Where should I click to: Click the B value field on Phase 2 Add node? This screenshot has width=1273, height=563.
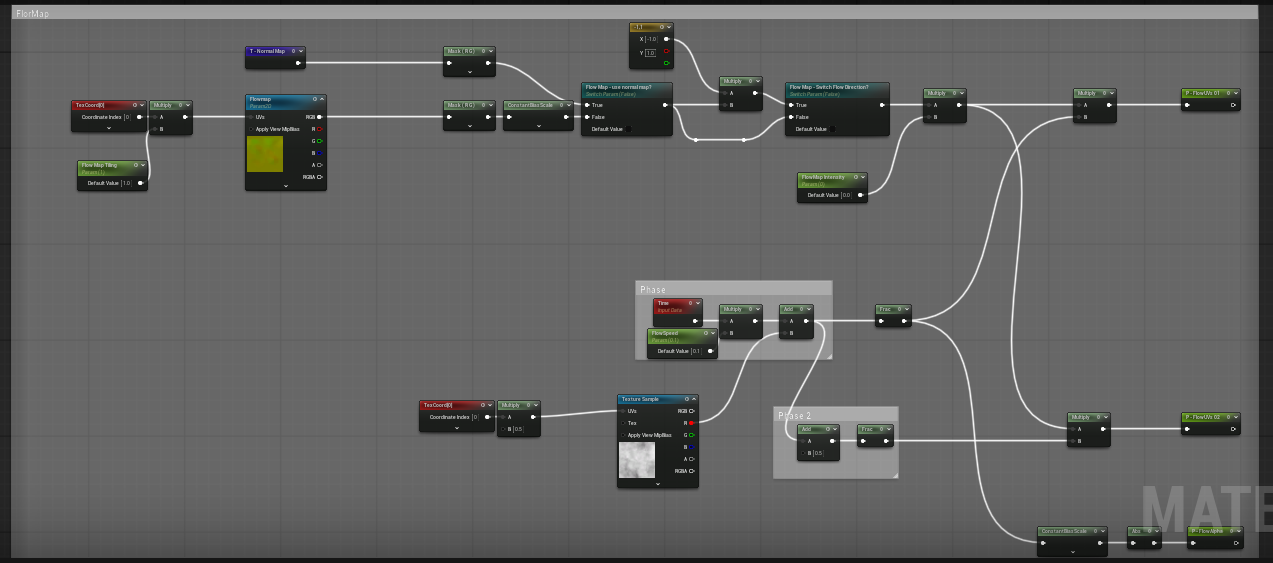[818, 453]
